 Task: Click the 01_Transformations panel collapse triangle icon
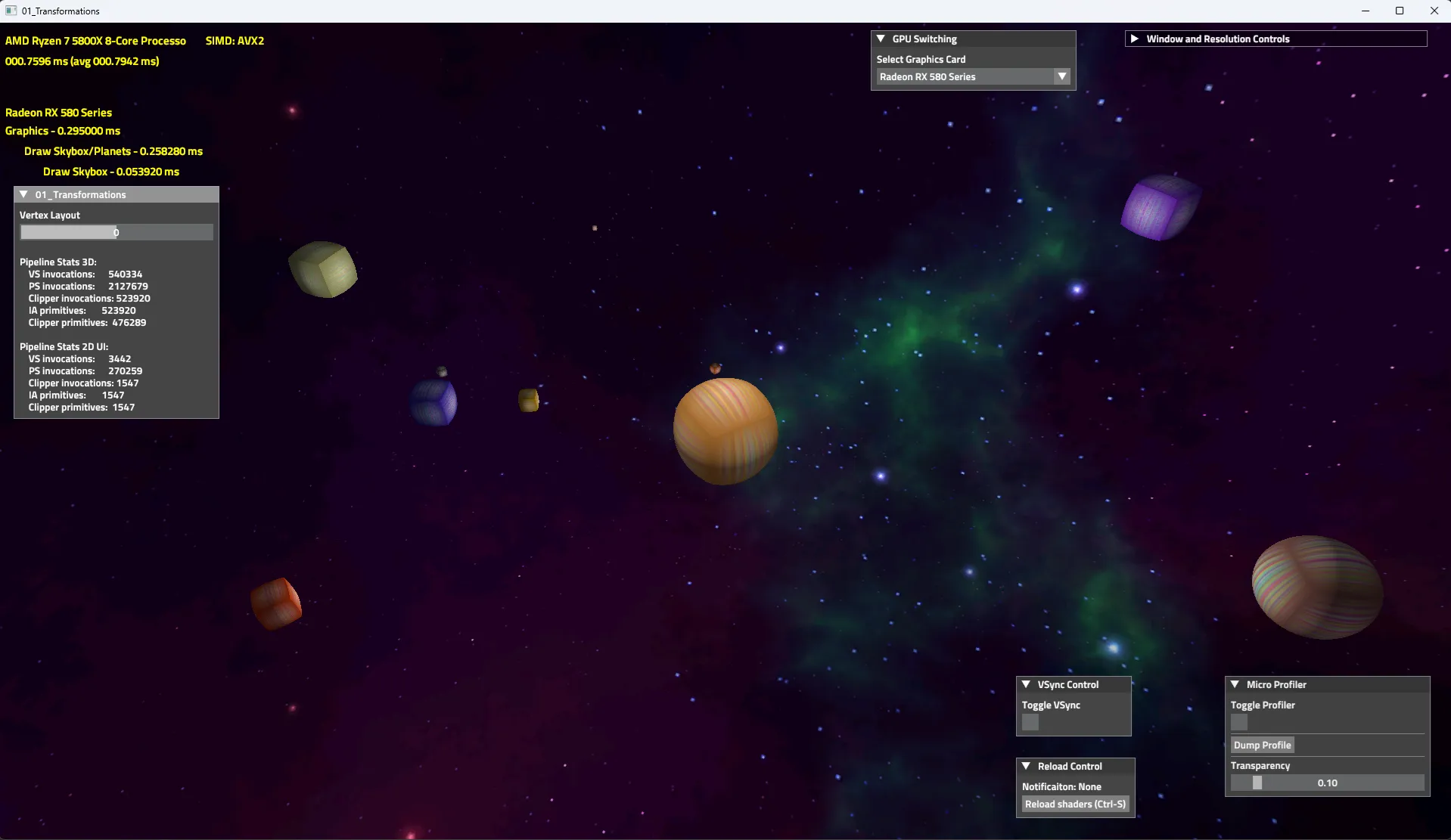[23, 194]
